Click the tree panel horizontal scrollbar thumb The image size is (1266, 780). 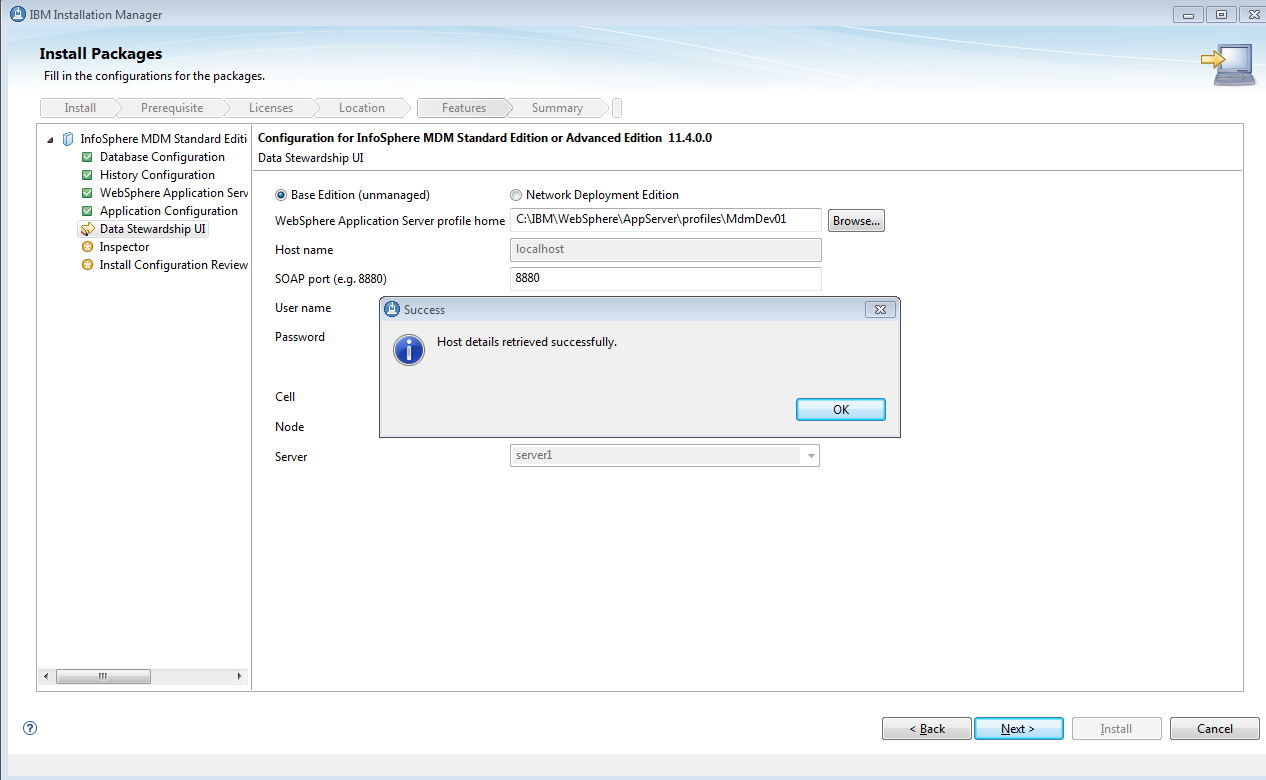(103, 677)
